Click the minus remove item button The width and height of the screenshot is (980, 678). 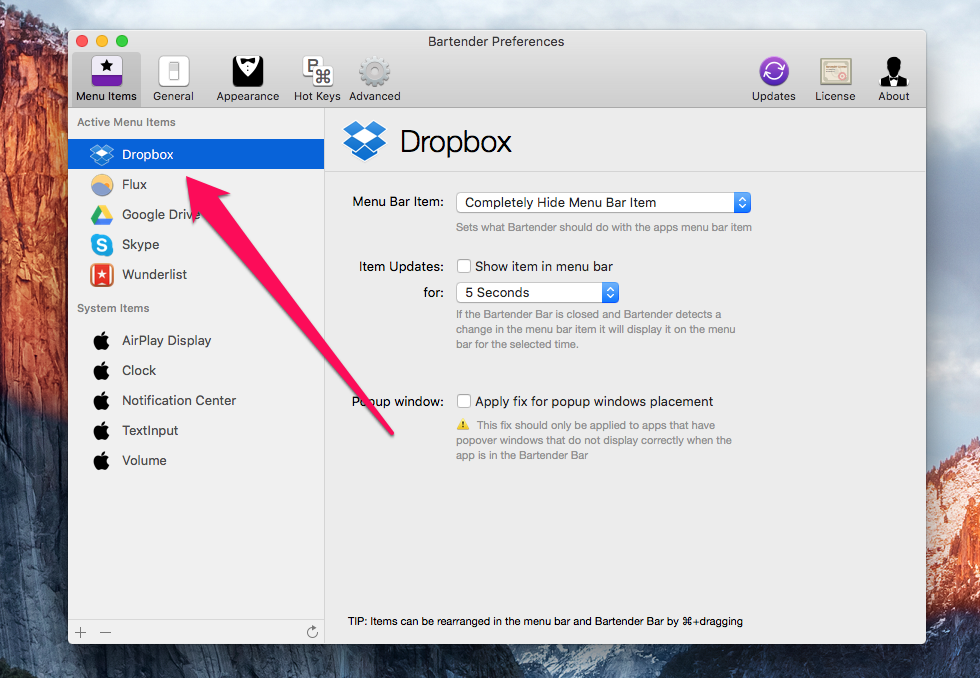[106, 632]
